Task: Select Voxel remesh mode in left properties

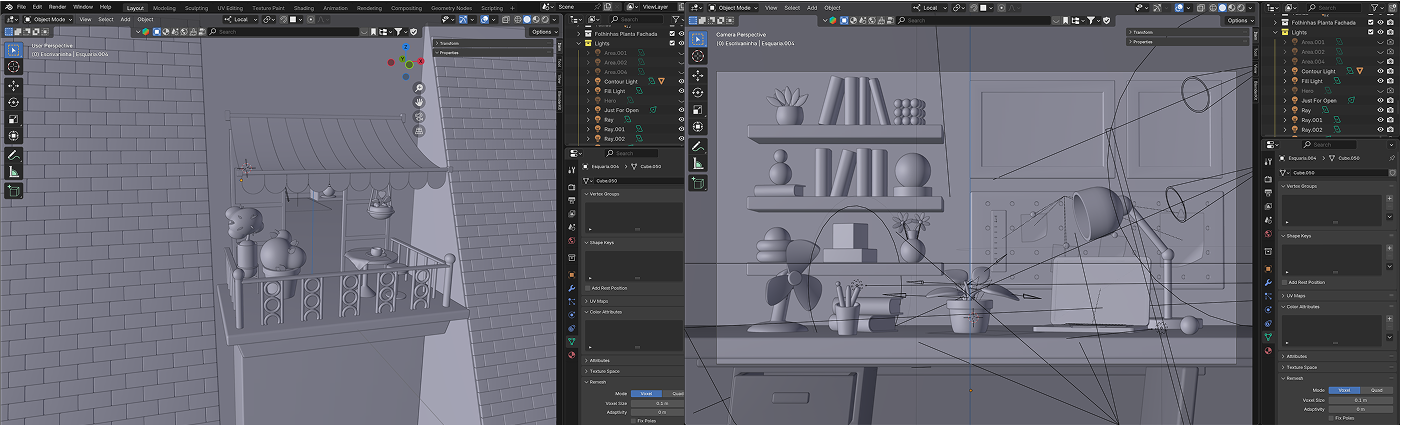Action: point(647,393)
